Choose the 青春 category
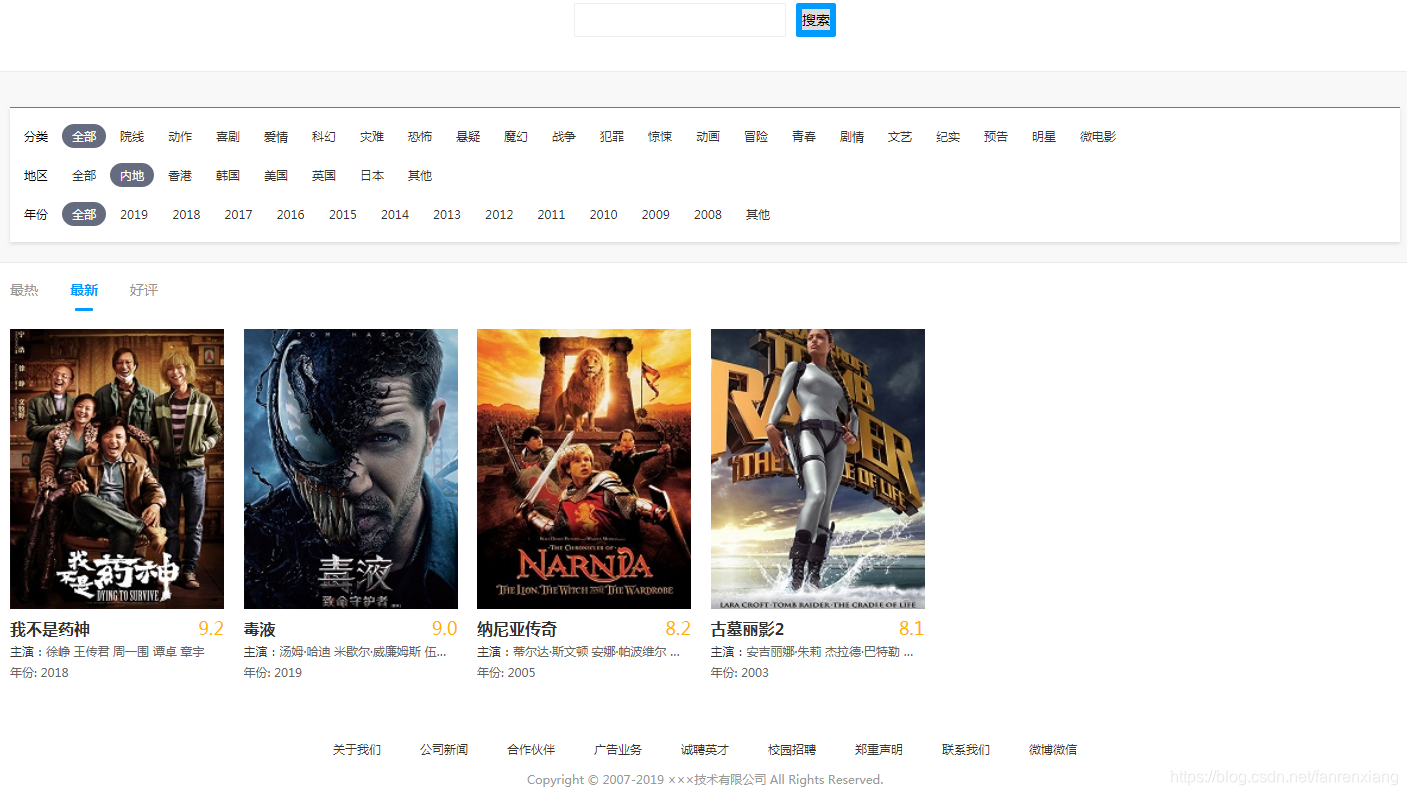Image resolution: width=1407 pixels, height=795 pixels. pyautogui.click(x=804, y=136)
